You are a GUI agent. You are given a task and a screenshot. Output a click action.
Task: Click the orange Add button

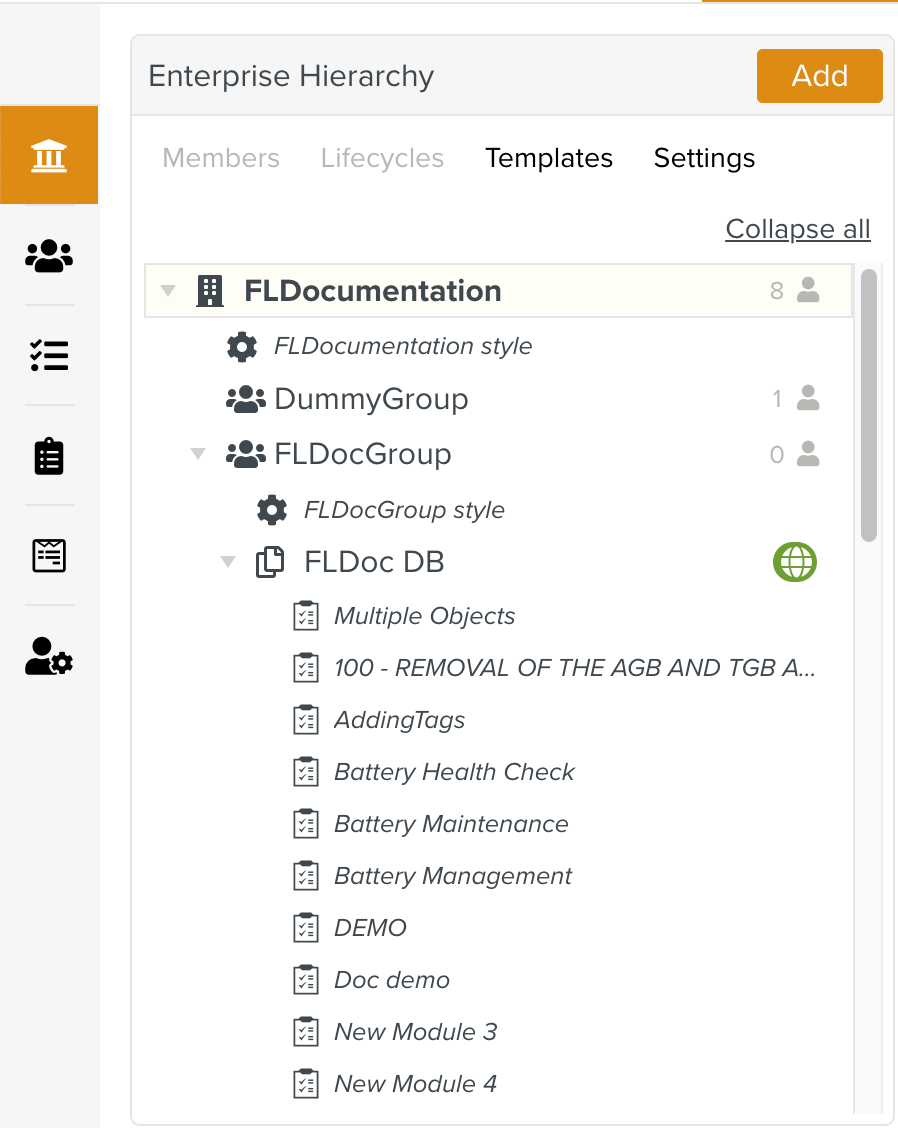(819, 76)
